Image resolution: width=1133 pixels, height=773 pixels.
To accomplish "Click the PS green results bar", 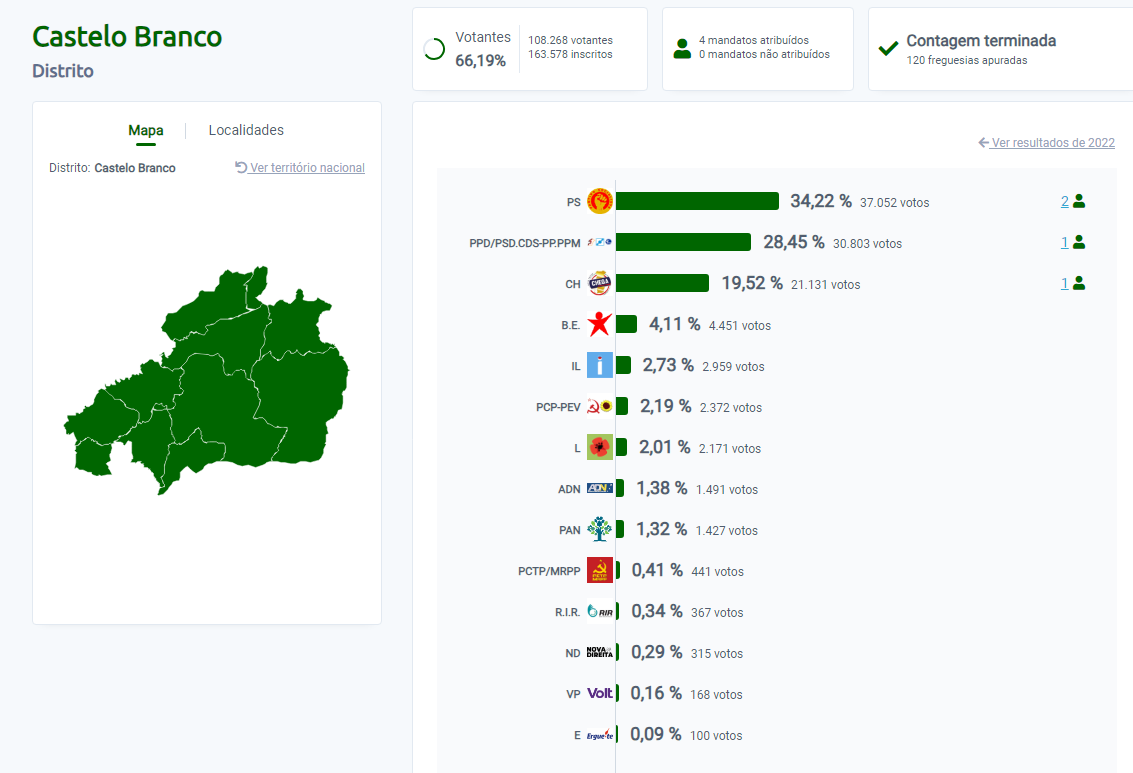I will 697,201.
